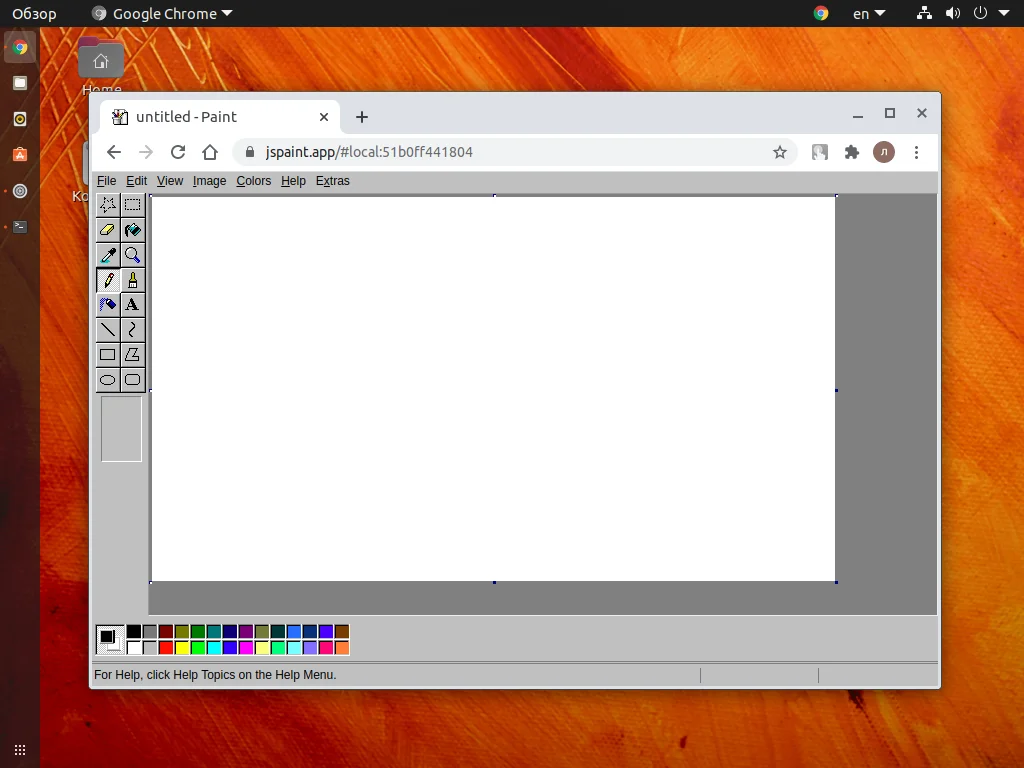
Task: Choose the Polygon tool
Action: pos(132,354)
